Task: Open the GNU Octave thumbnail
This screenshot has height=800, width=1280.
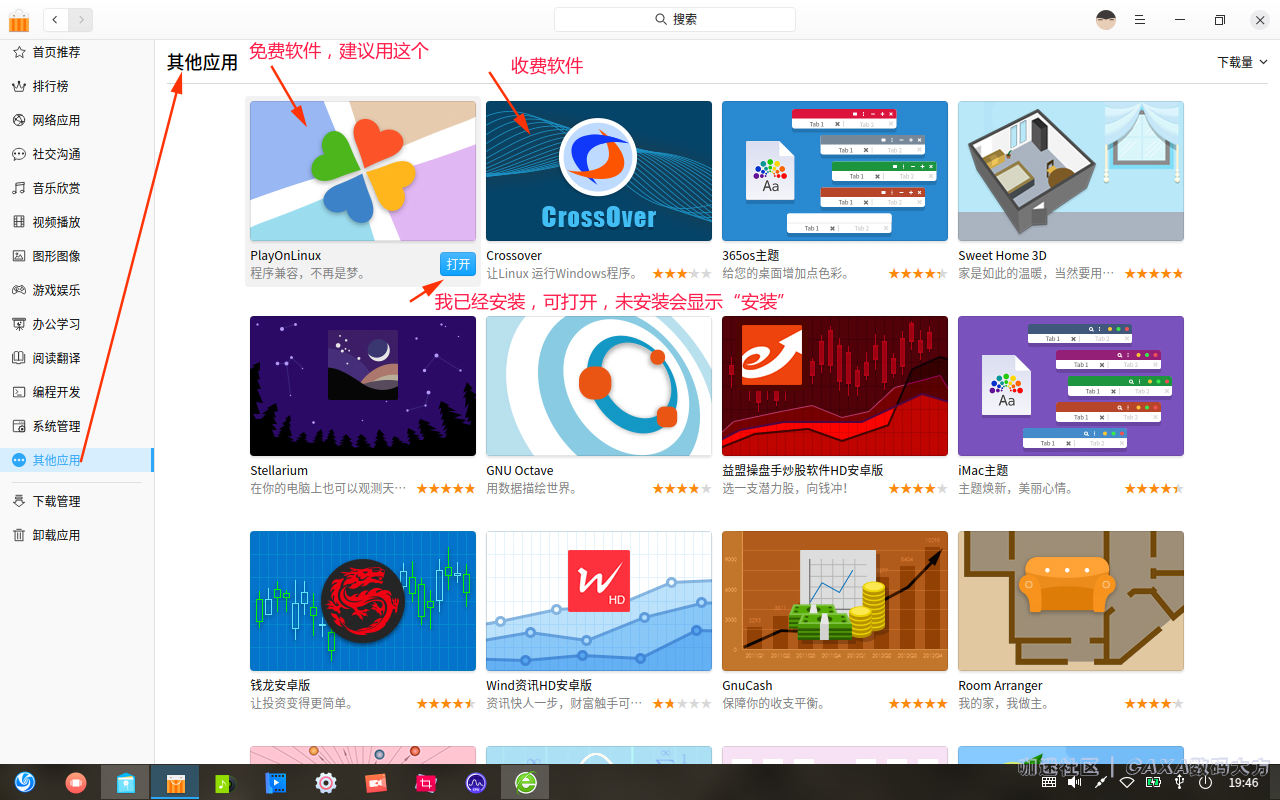Action: pos(599,386)
